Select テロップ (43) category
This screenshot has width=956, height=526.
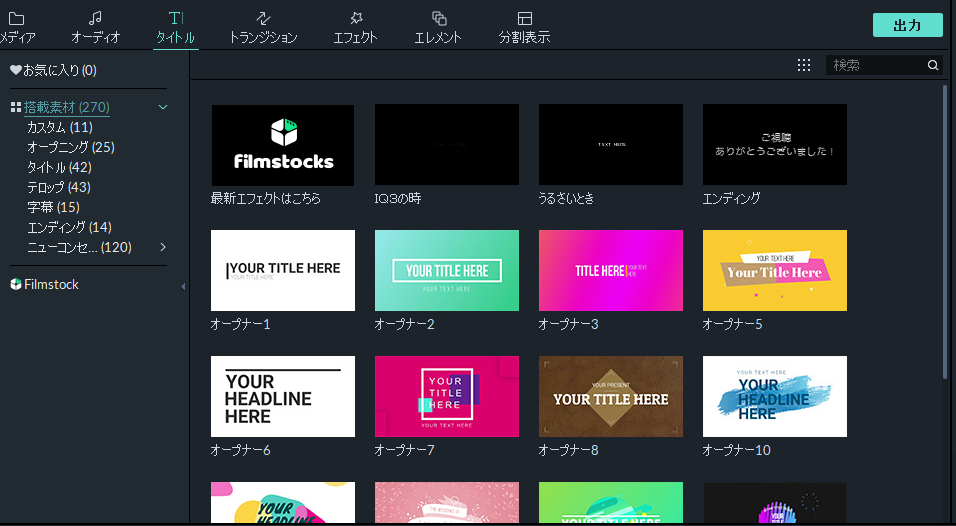coord(59,187)
